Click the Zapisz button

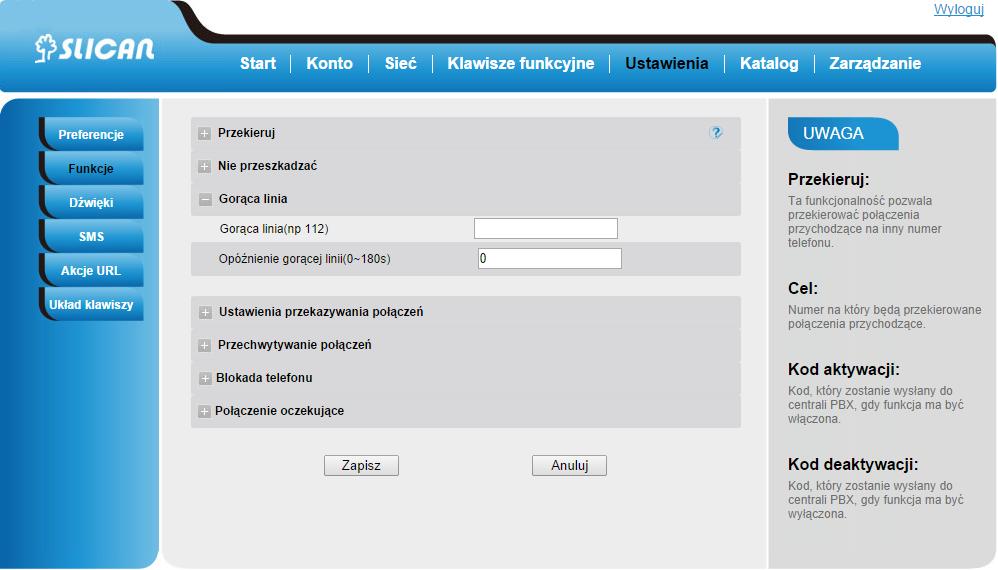click(x=361, y=466)
